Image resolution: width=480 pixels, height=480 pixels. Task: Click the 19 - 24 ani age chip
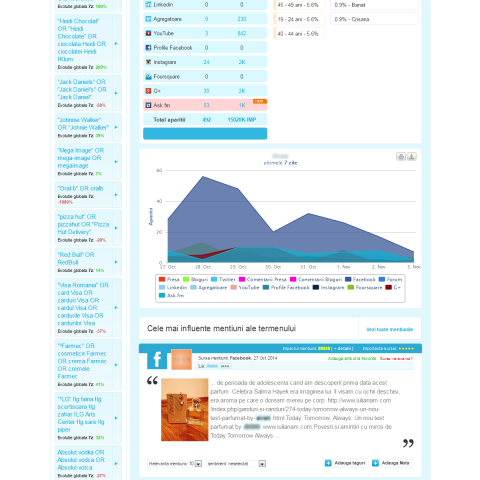(299, 19)
